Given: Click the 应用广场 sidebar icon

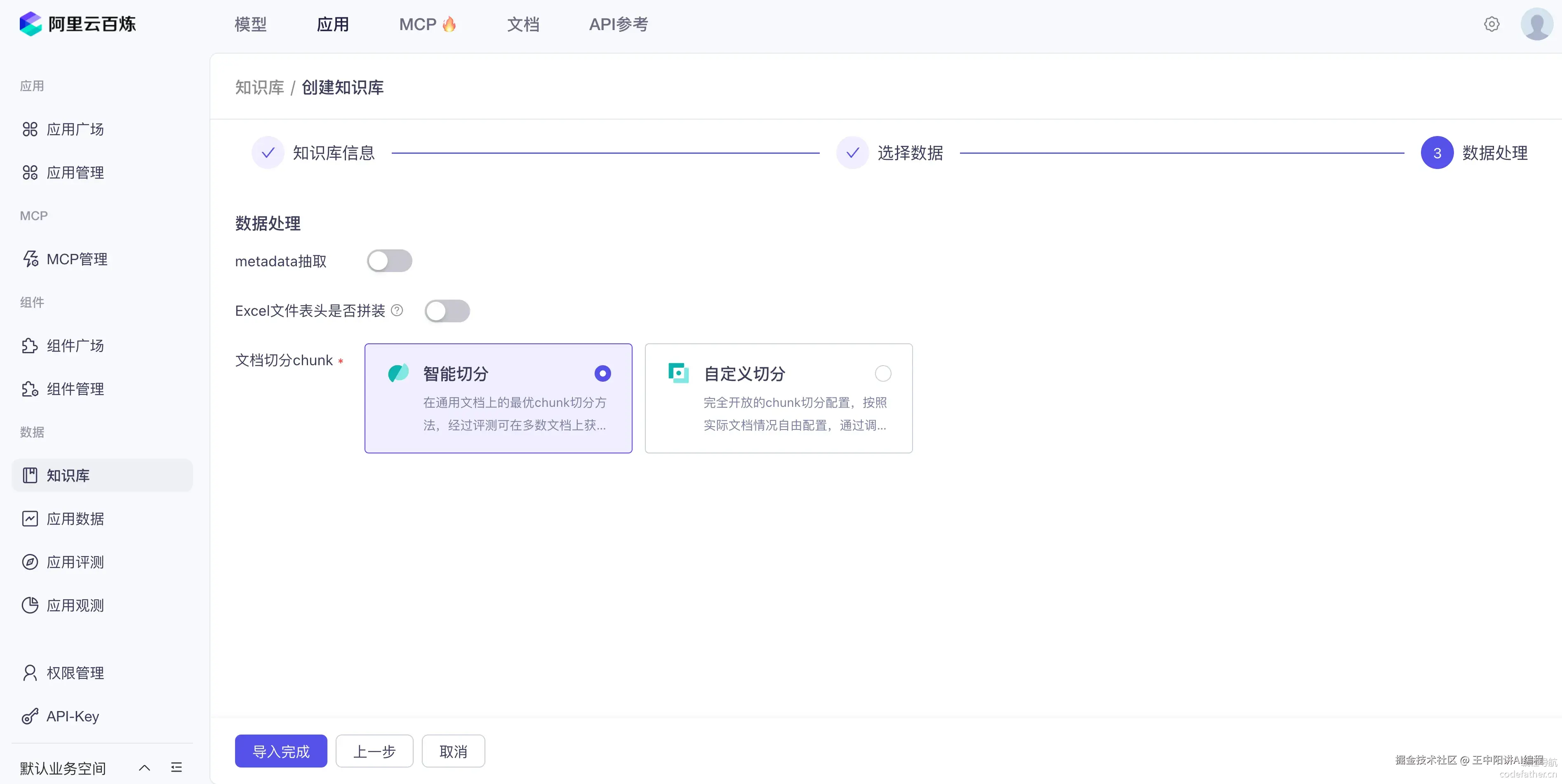Looking at the screenshot, I should point(30,129).
